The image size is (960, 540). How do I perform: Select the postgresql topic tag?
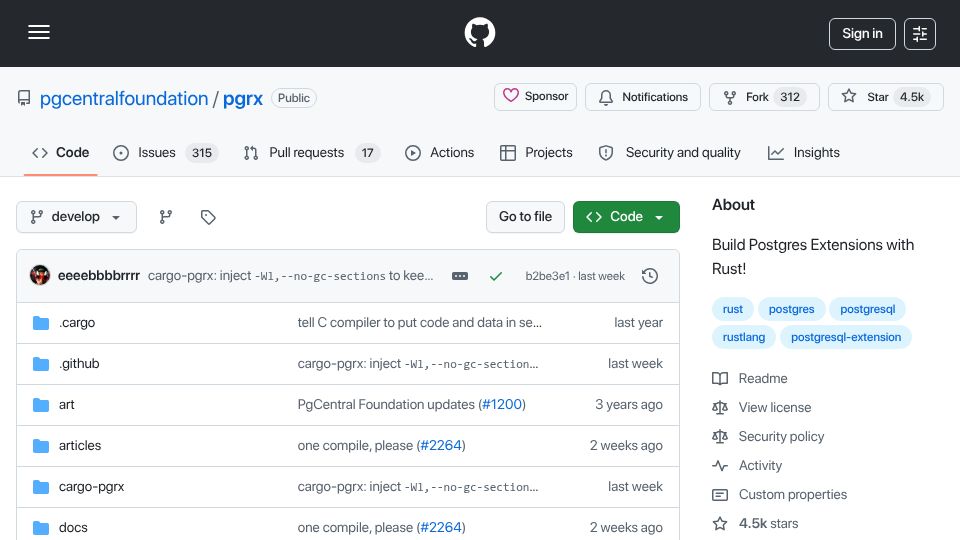coord(867,309)
